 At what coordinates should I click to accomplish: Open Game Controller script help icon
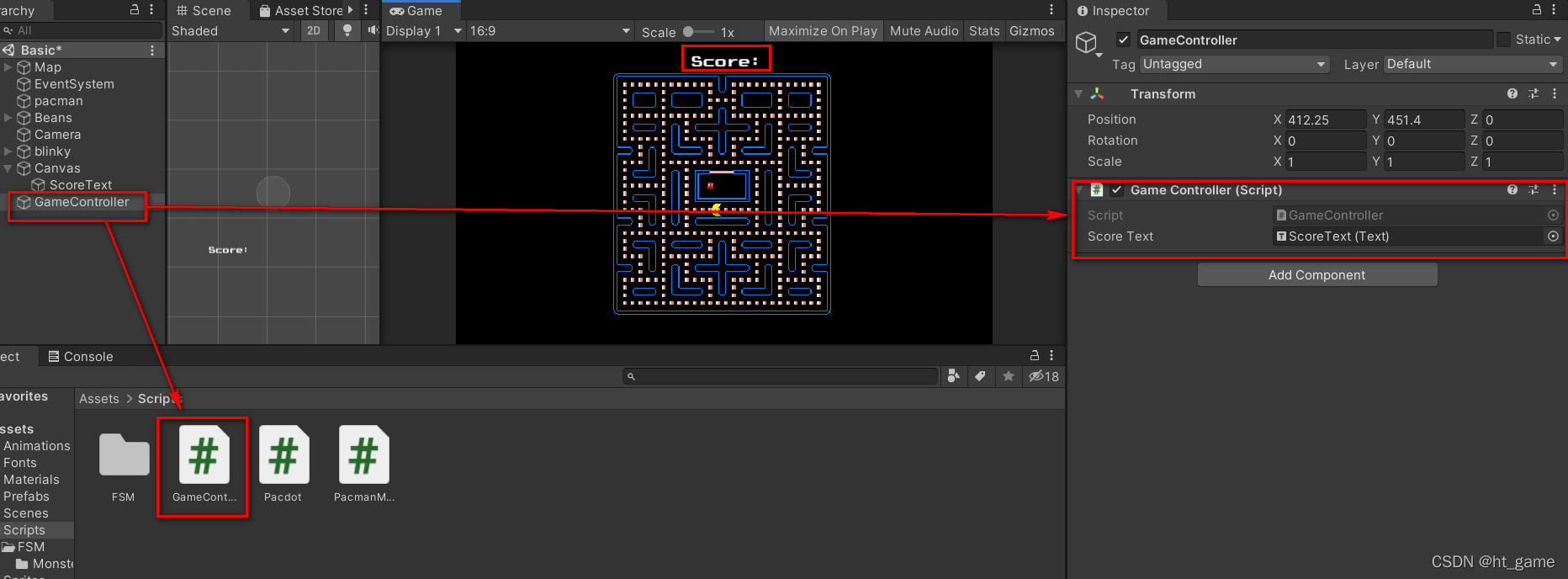(x=1512, y=189)
